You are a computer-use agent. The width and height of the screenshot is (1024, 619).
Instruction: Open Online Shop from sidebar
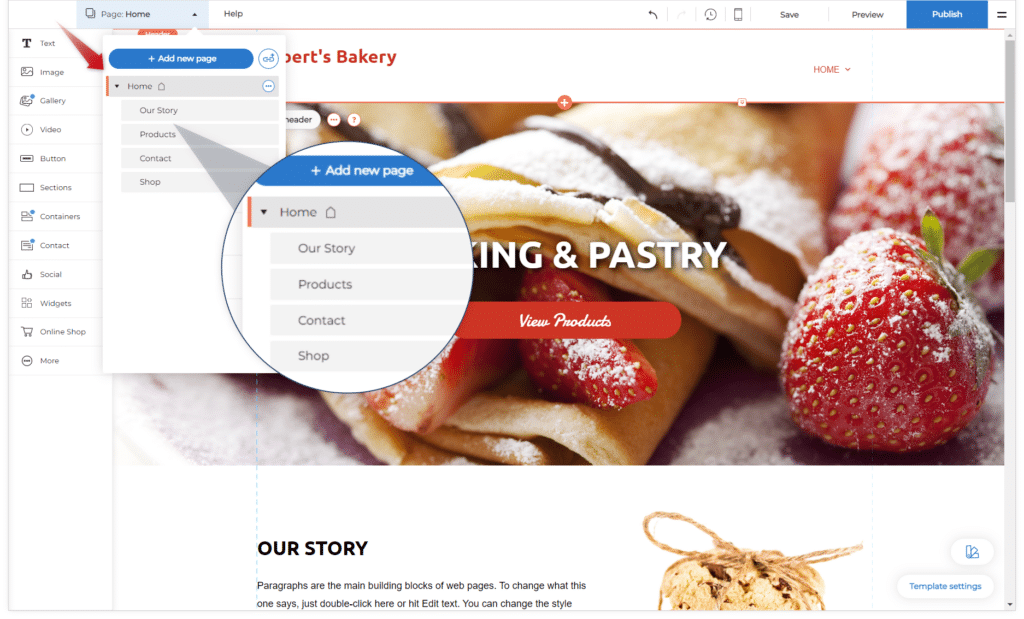click(x=53, y=332)
